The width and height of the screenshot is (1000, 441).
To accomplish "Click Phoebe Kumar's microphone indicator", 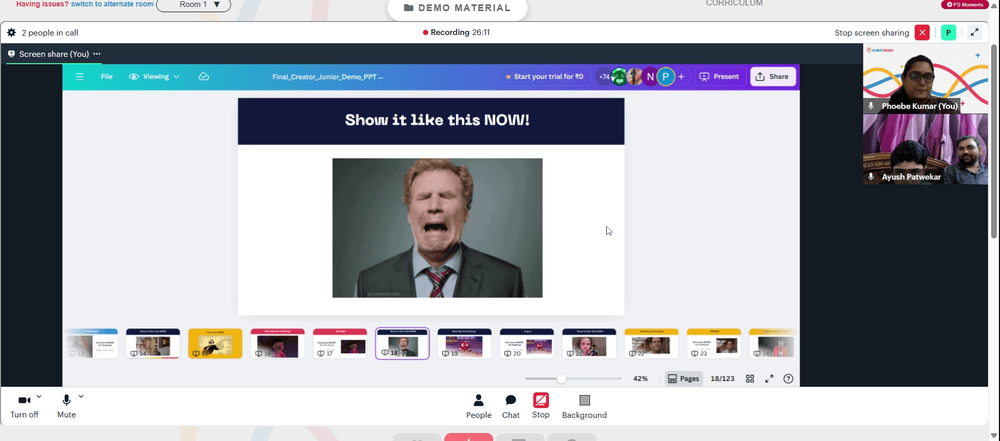I will pos(871,106).
